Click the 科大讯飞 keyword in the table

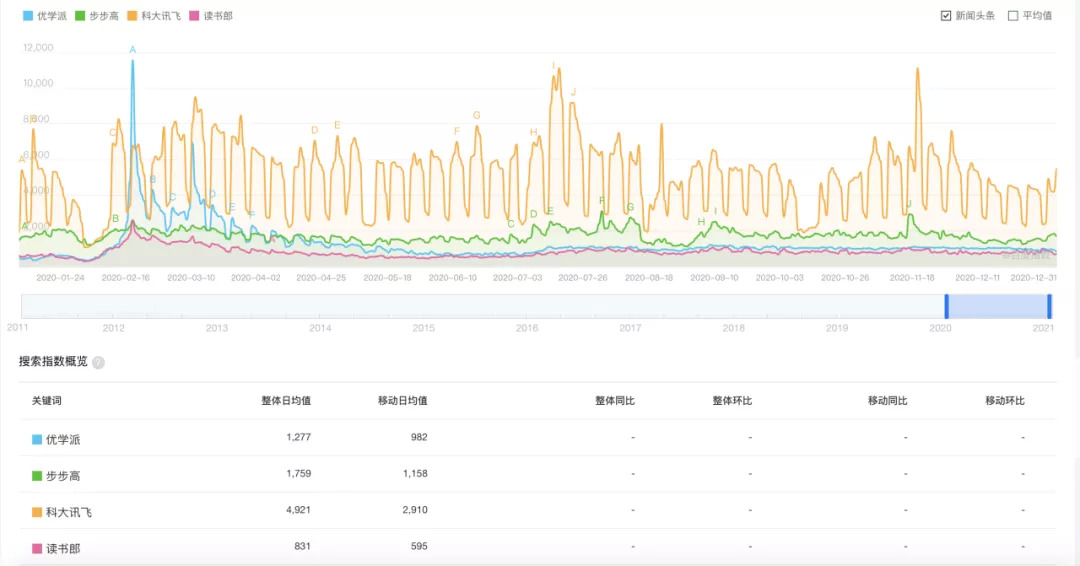[69, 512]
